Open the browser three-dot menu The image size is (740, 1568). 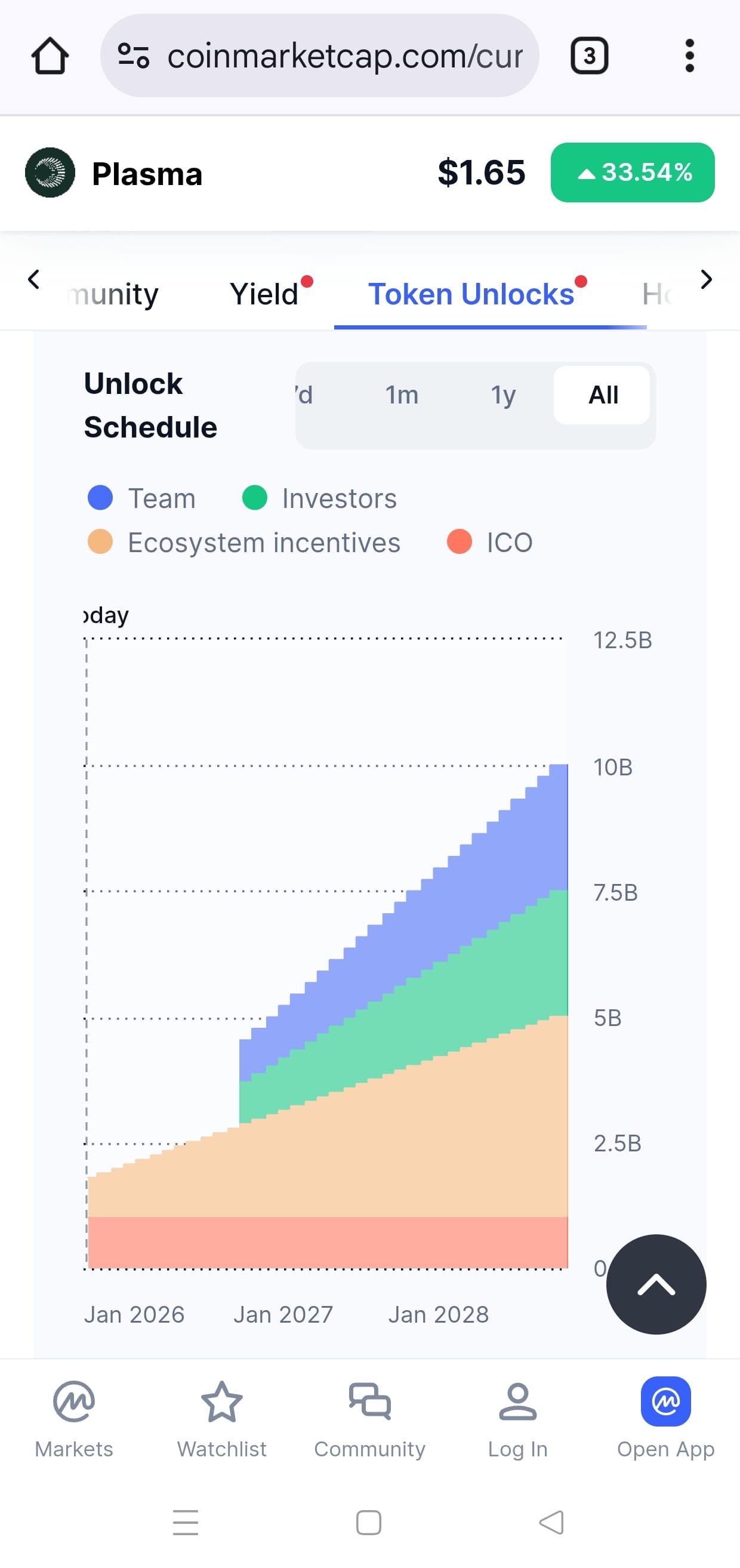[689, 56]
